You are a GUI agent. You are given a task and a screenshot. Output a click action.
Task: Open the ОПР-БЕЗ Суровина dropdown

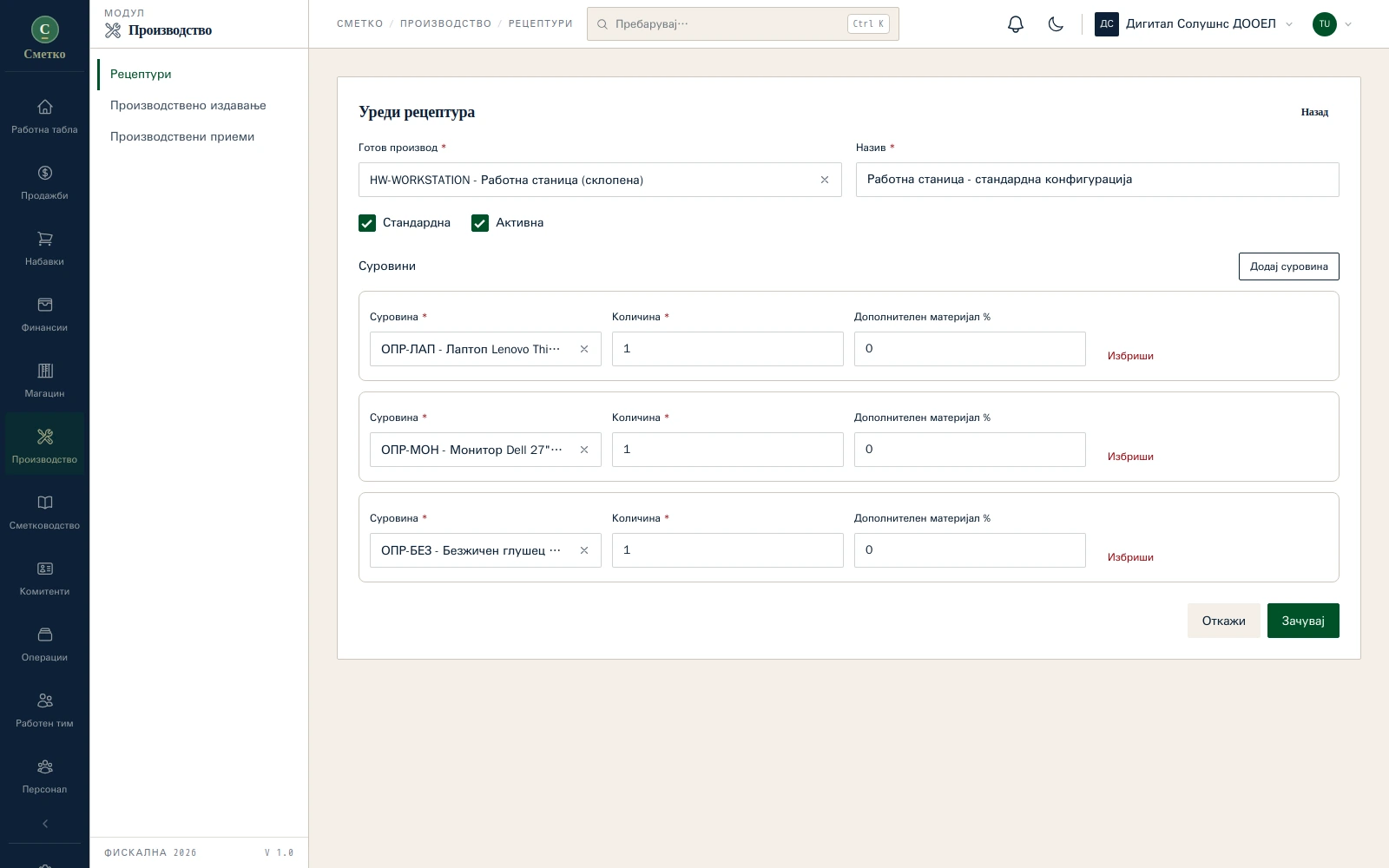click(485, 550)
